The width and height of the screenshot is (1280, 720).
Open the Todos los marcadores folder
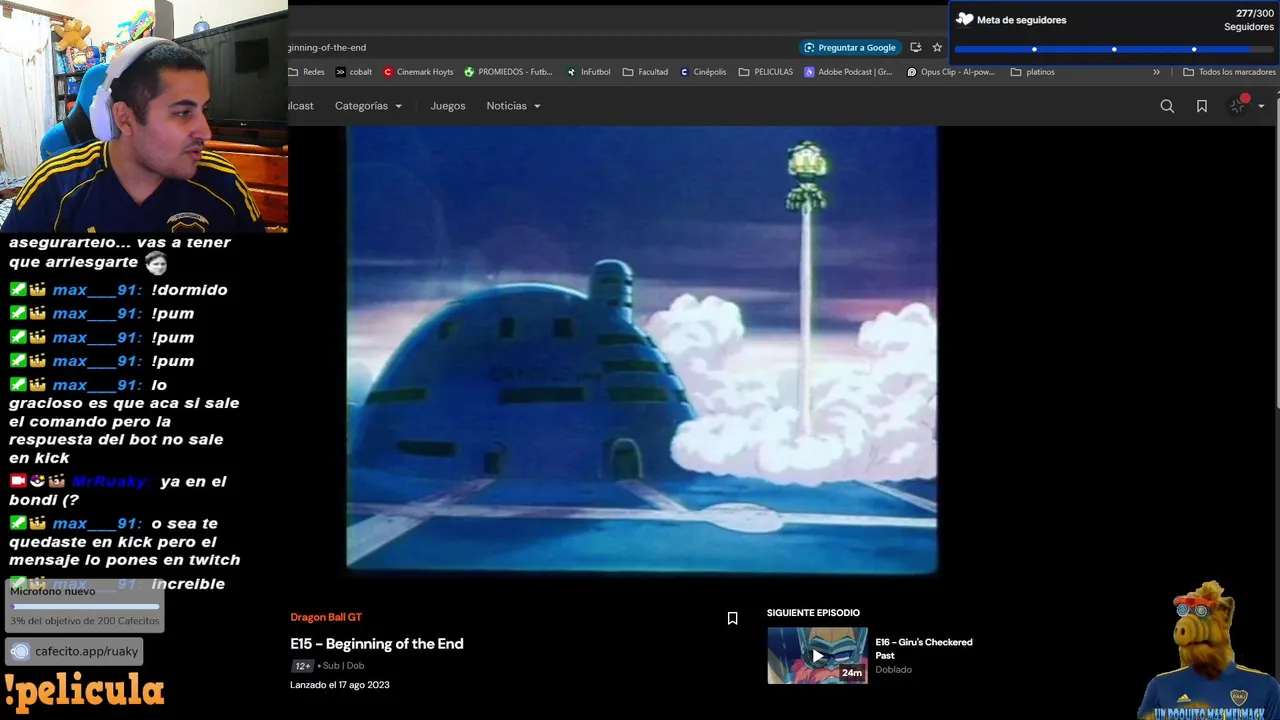tap(1229, 72)
